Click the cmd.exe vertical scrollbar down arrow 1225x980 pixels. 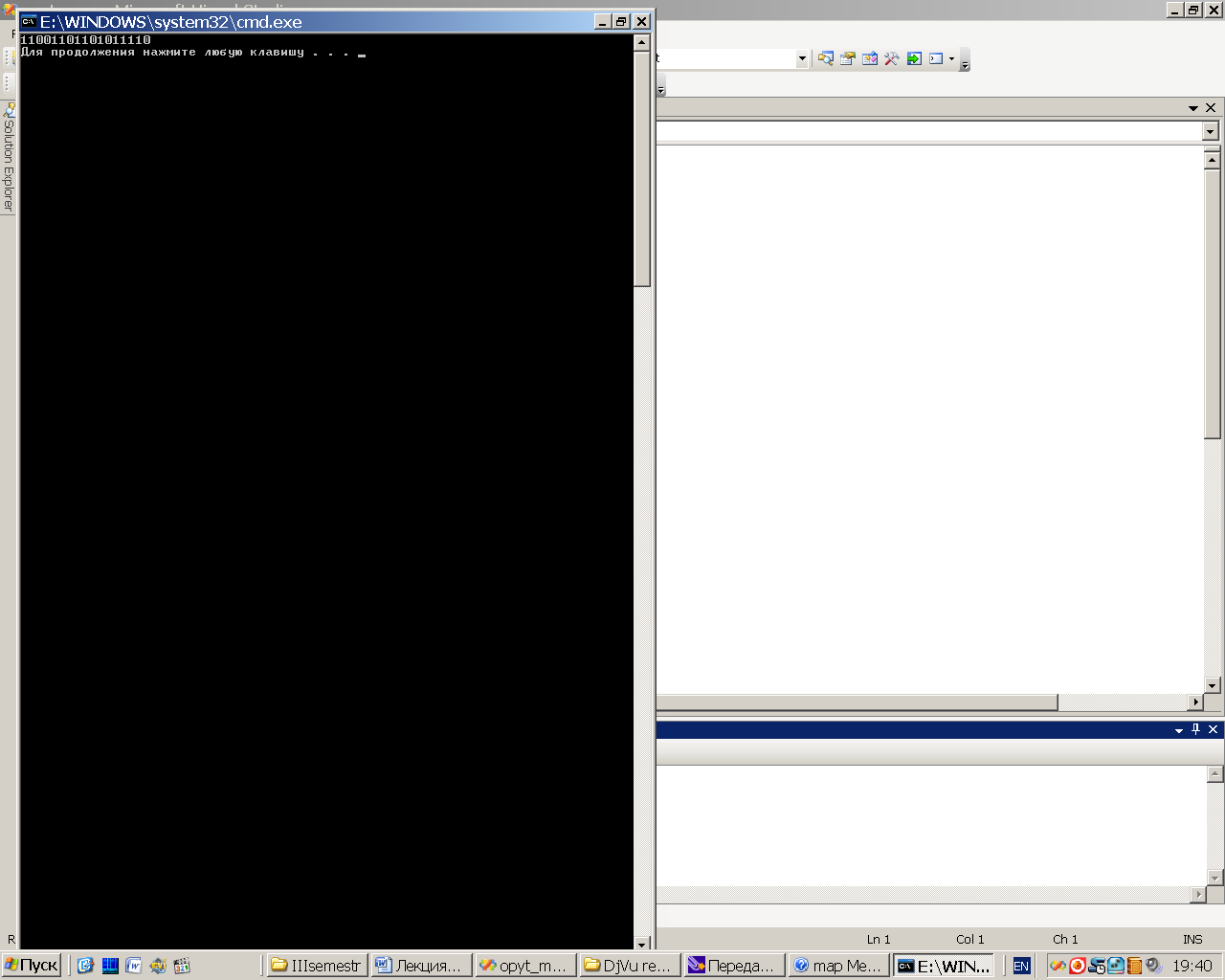pyautogui.click(x=642, y=944)
